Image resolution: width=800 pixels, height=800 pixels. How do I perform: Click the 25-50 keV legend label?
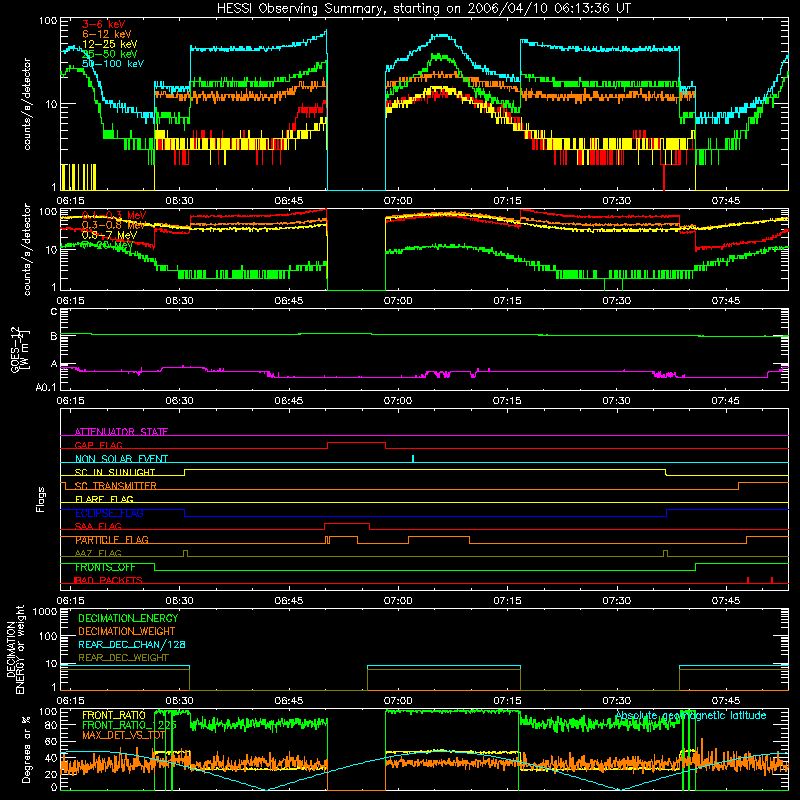coord(110,54)
